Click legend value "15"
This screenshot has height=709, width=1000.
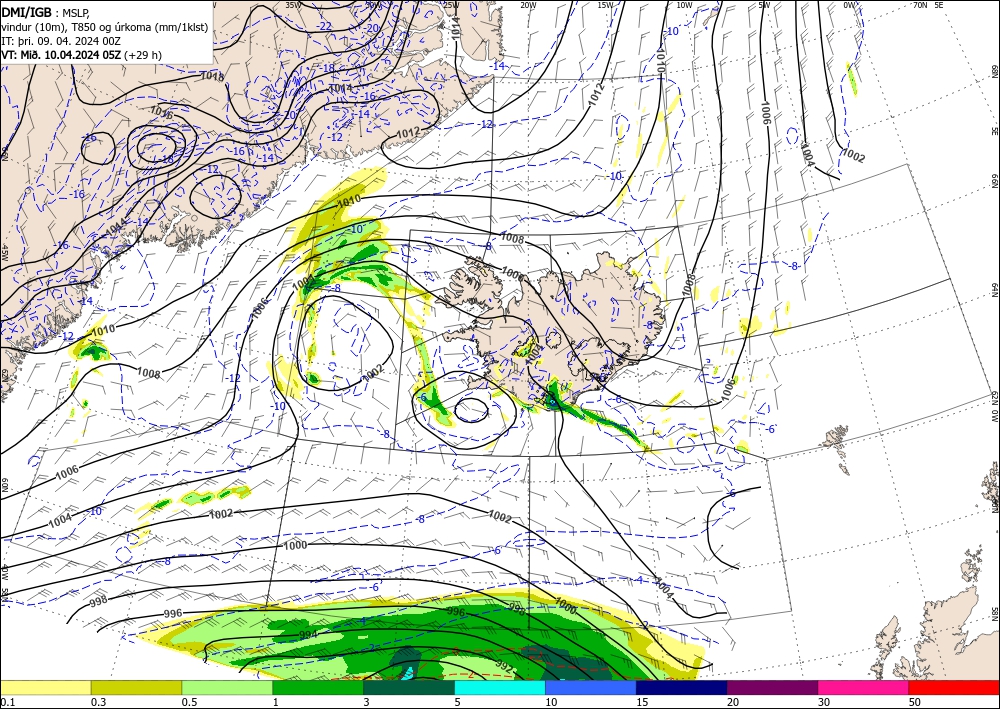click(642, 702)
